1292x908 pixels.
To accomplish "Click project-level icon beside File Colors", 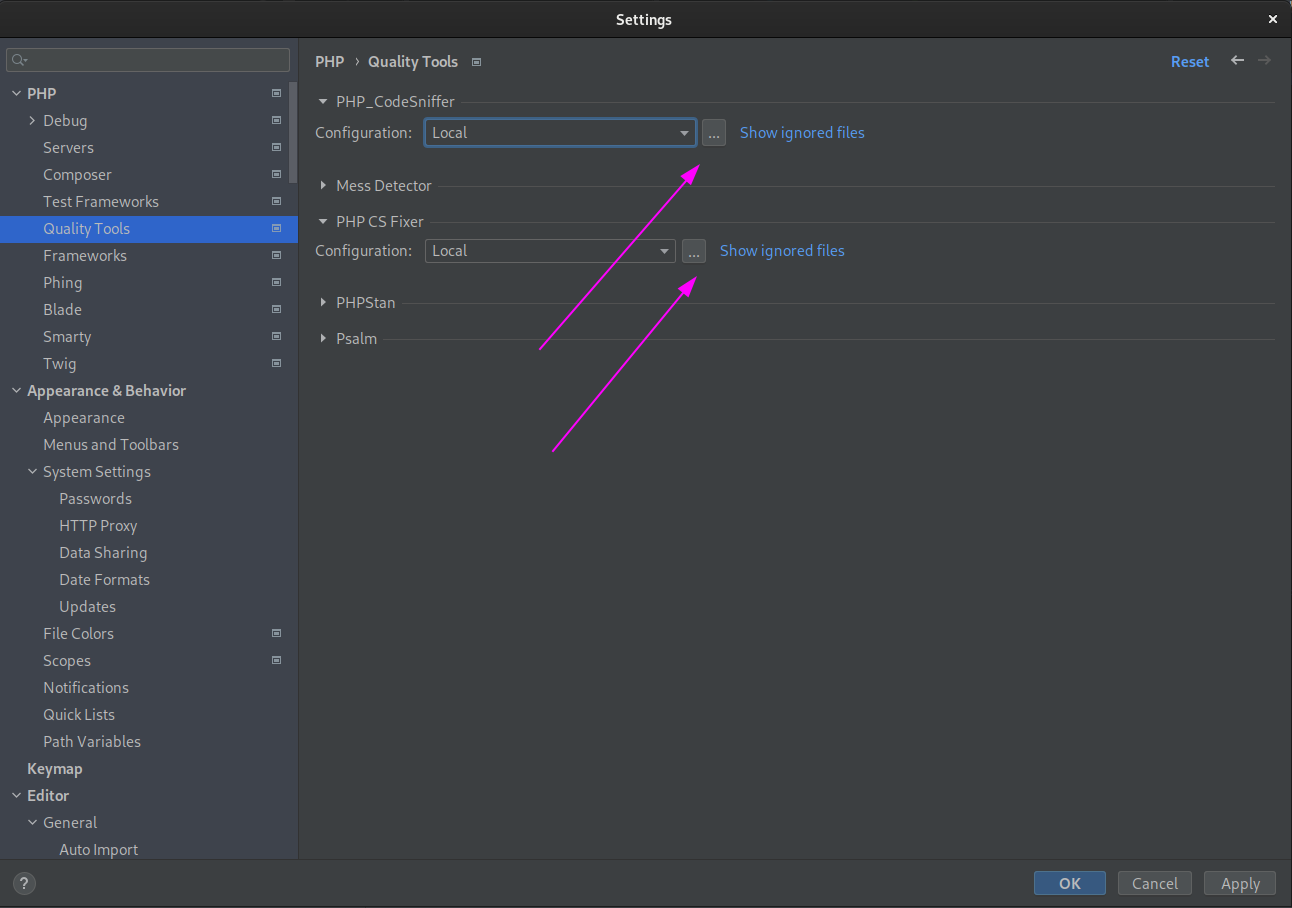I will (x=277, y=633).
